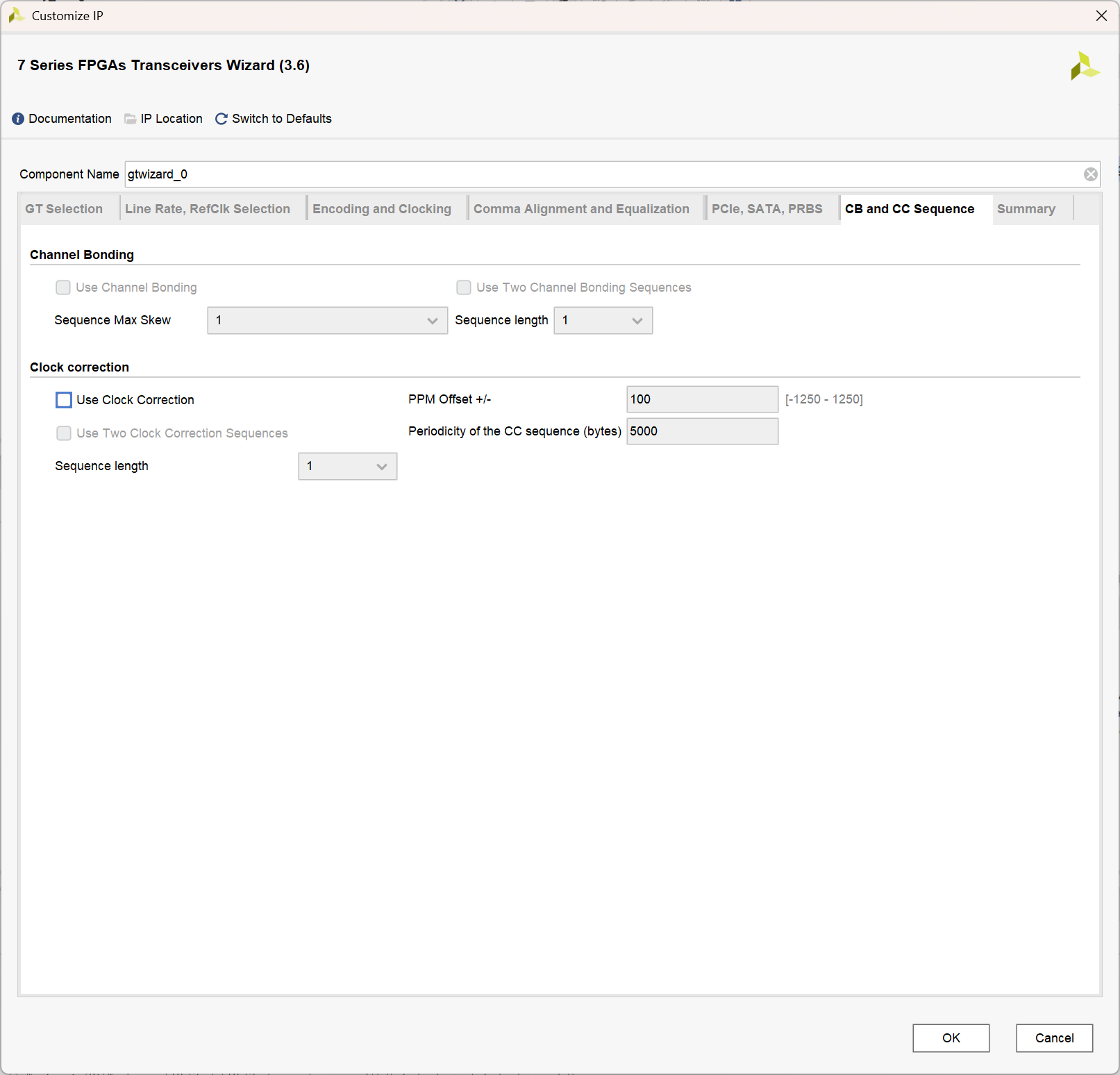Click the Switch to Defaults refresh icon
Screen dimensions: 1120x1075
(x=222, y=119)
